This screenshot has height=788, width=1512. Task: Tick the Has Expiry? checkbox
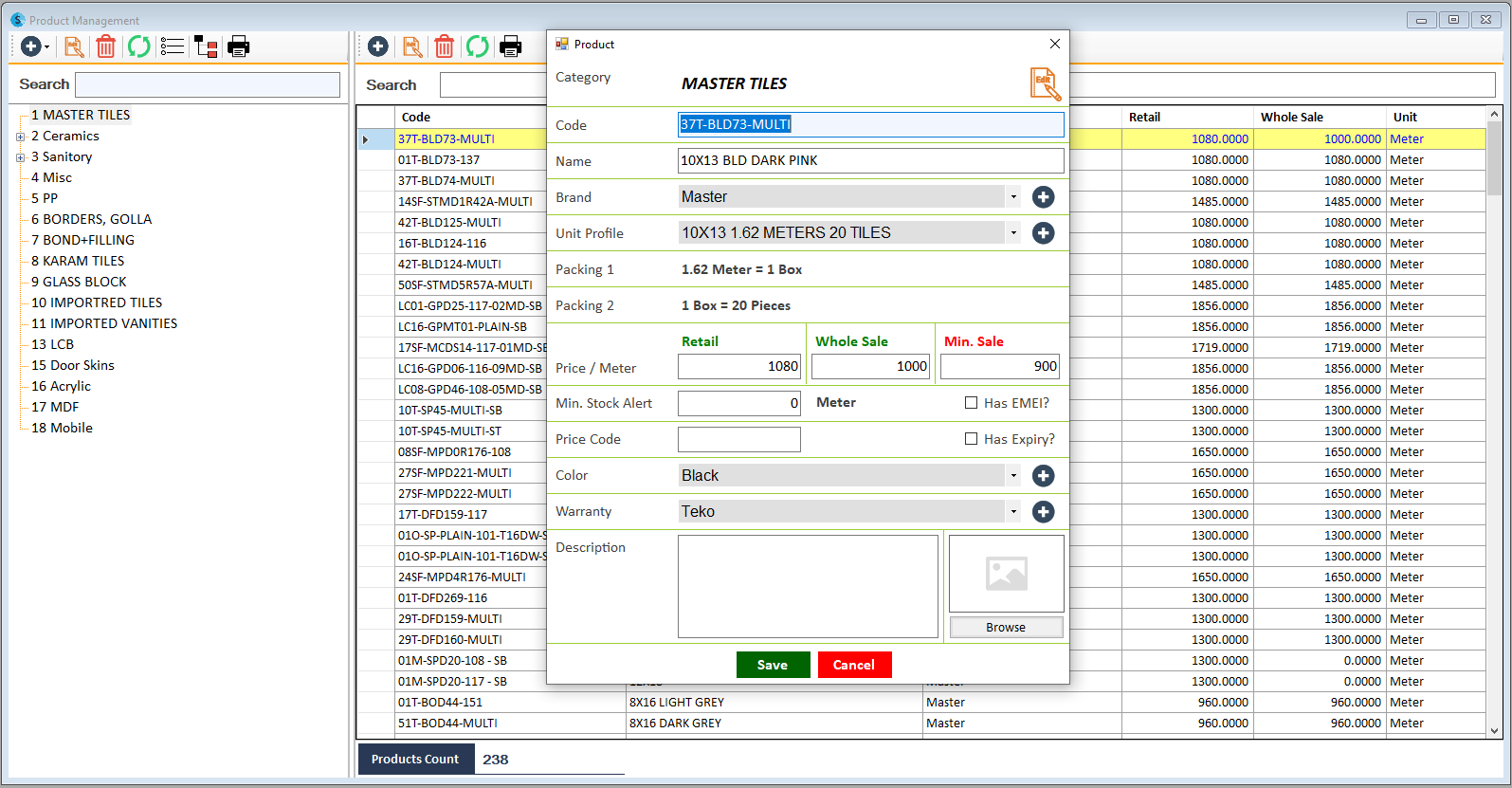coord(971,439)
